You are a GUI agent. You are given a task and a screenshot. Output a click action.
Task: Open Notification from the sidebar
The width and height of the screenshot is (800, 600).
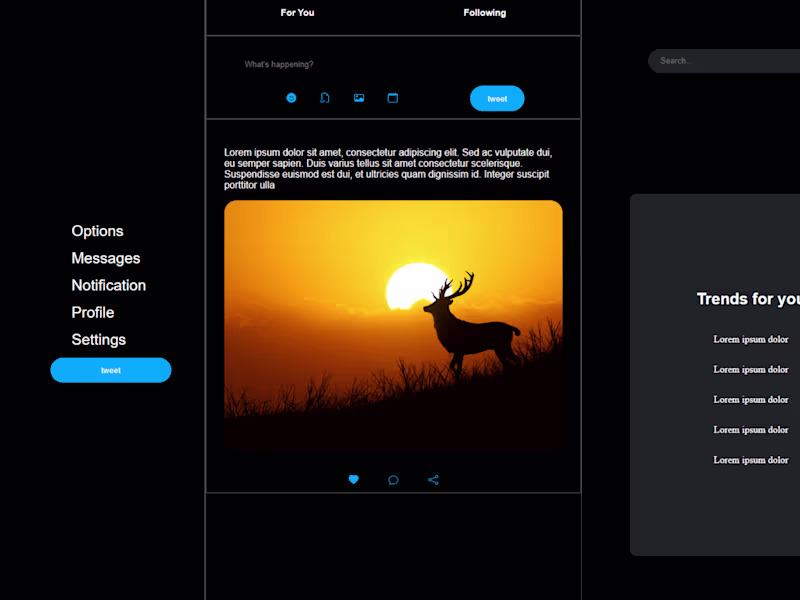(x=109, y=285)
